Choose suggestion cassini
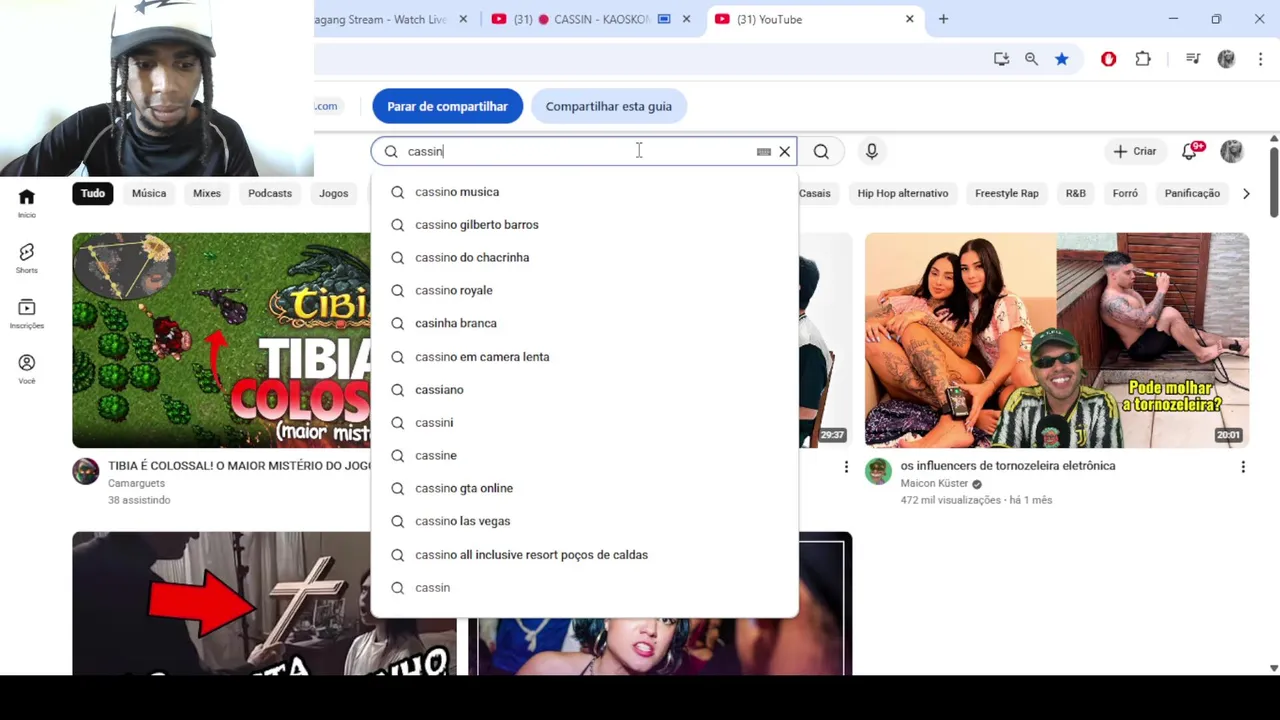 (584, 423)
